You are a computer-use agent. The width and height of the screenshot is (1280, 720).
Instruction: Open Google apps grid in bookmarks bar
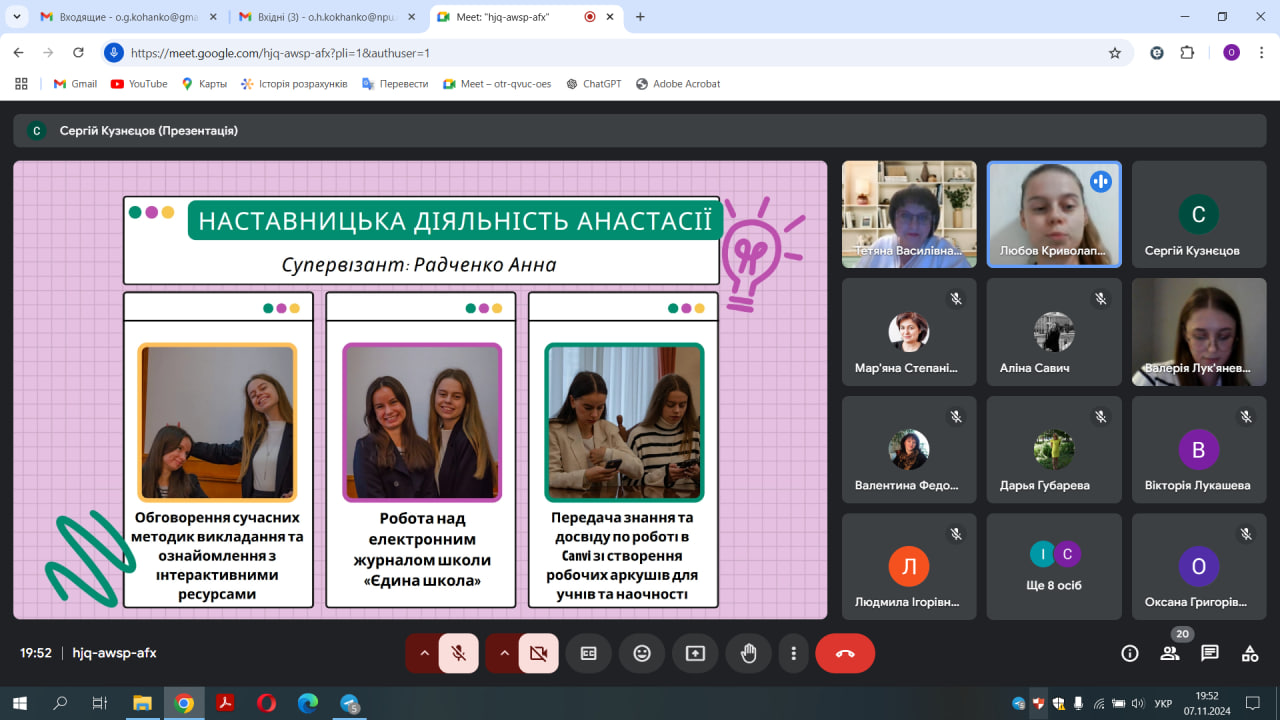21,84
